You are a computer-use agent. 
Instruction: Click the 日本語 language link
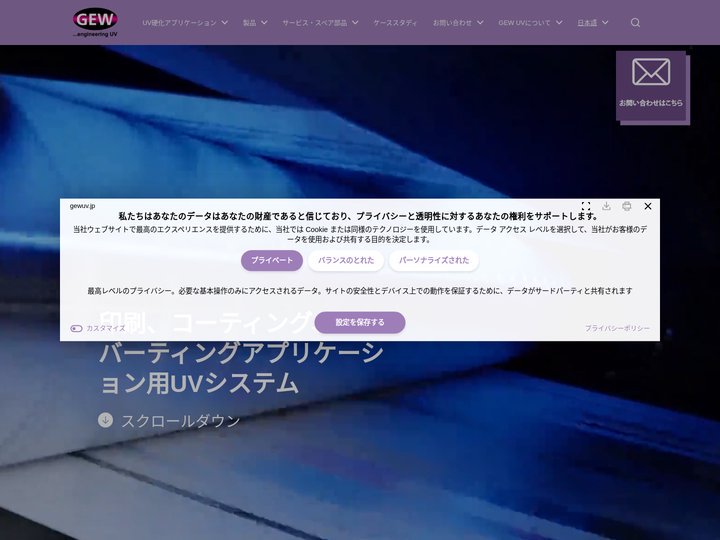tap(587, 22)
